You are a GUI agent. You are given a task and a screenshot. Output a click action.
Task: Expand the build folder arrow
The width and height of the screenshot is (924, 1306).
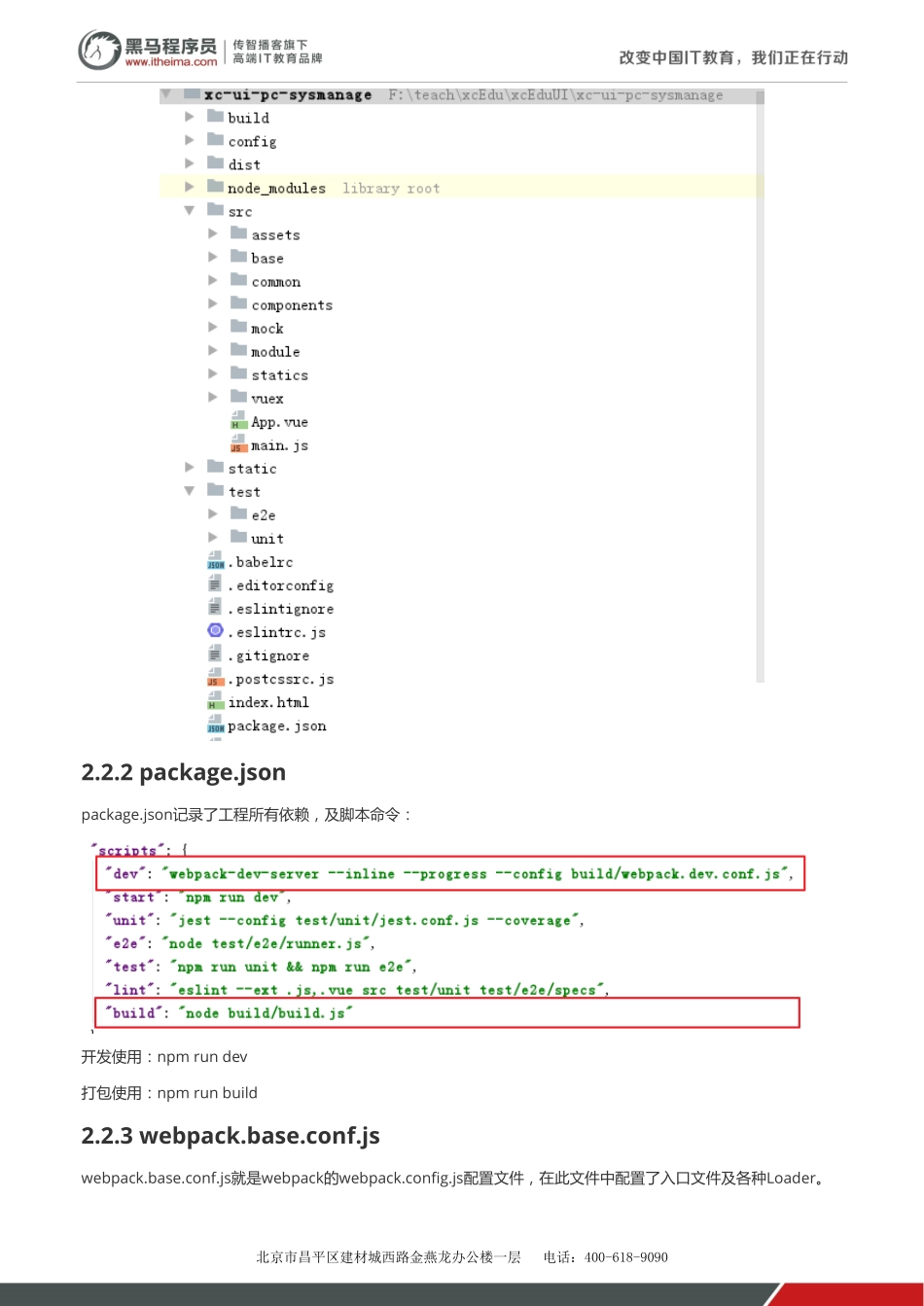190,117
